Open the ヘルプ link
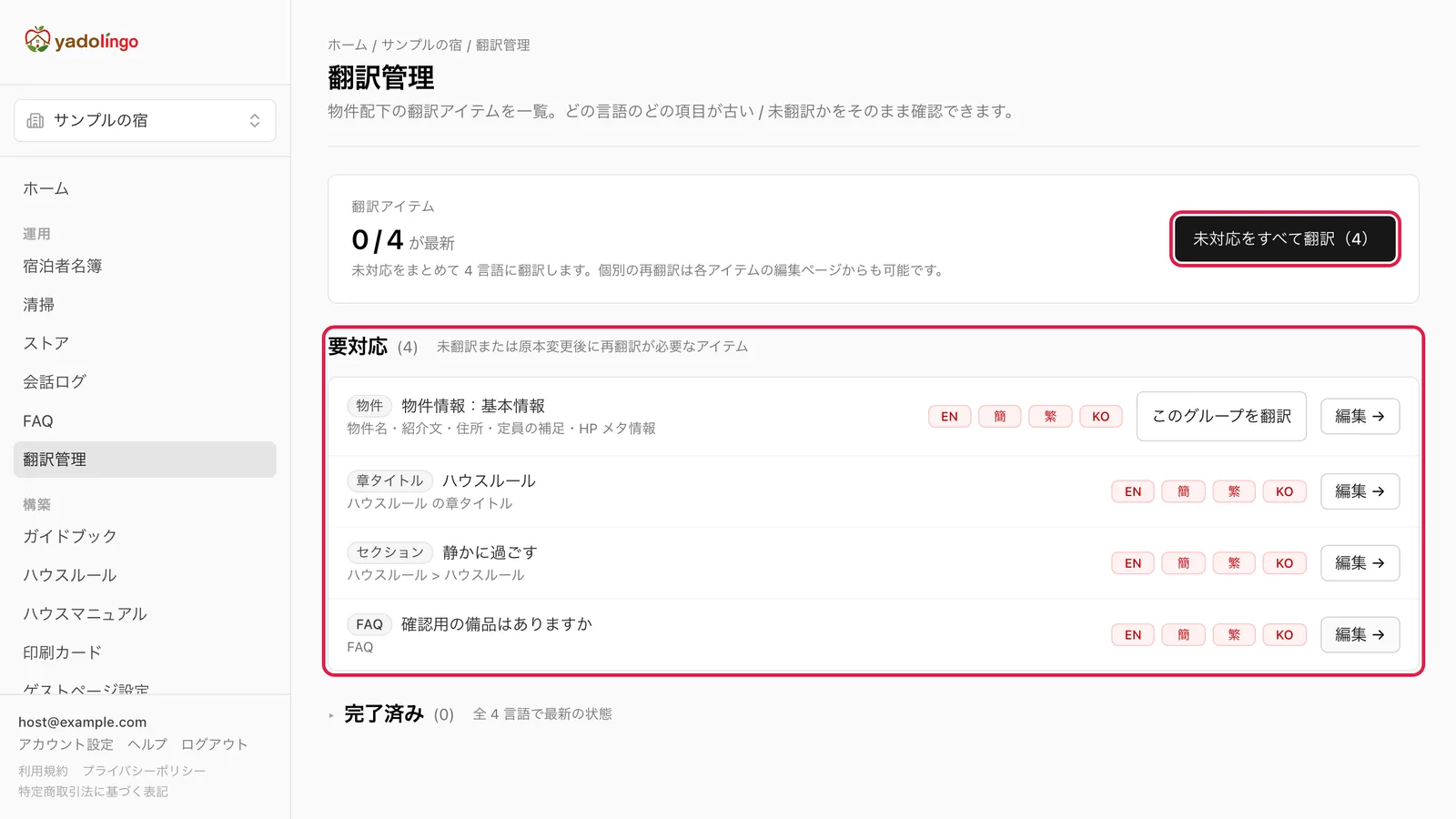The width and height of the screenshot is (1456, 819). [x=147, y=744]
